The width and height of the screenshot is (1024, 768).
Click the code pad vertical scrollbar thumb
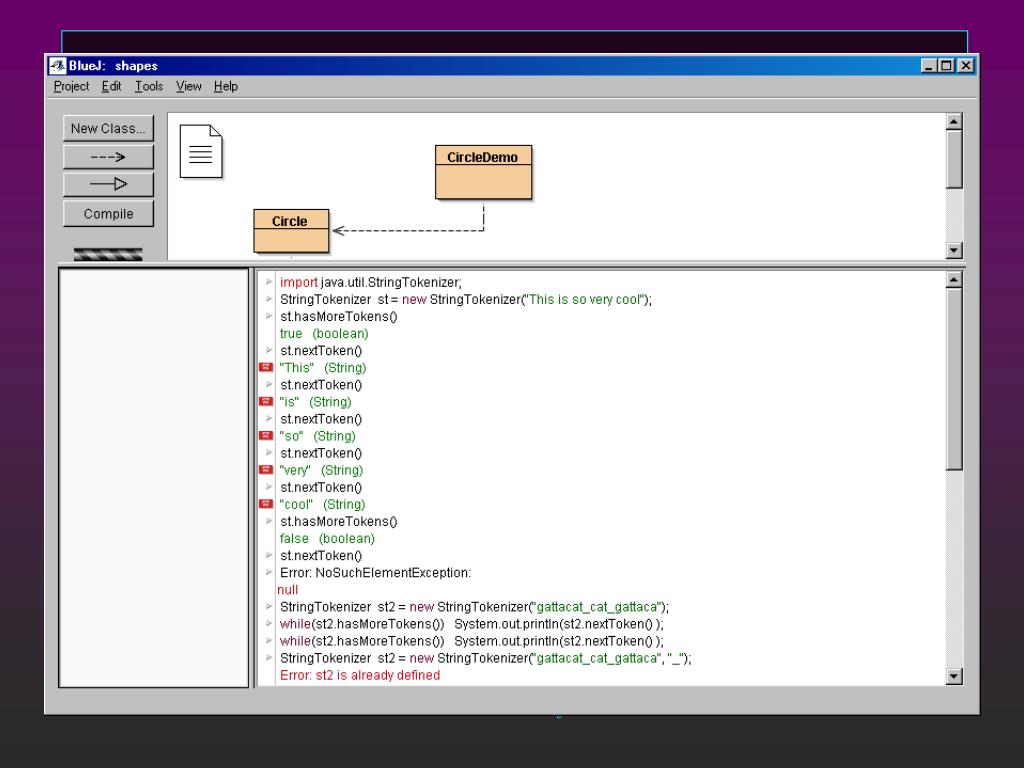[x=954, y=379]
